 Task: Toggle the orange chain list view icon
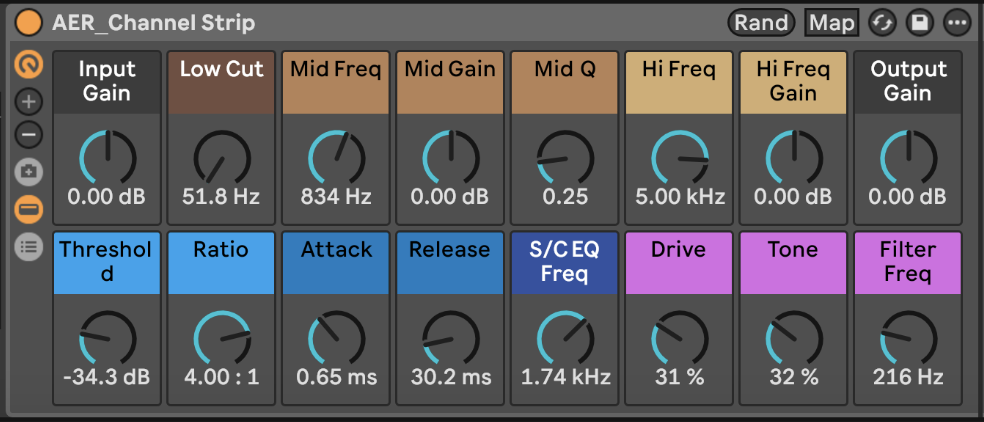pyautogui.click(x=29, y=210)
